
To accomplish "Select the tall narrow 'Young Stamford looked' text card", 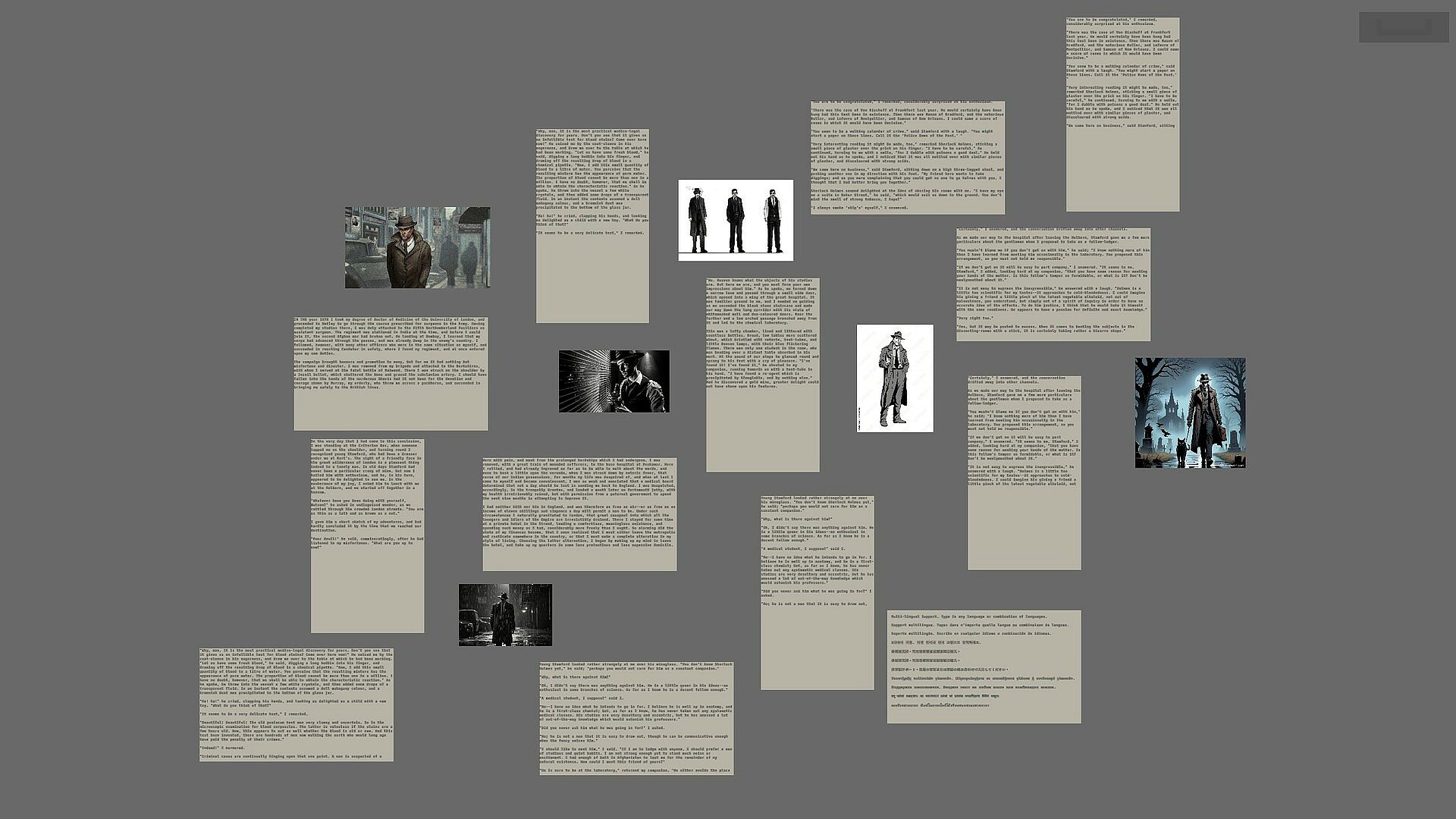I will tap(817, 593).
